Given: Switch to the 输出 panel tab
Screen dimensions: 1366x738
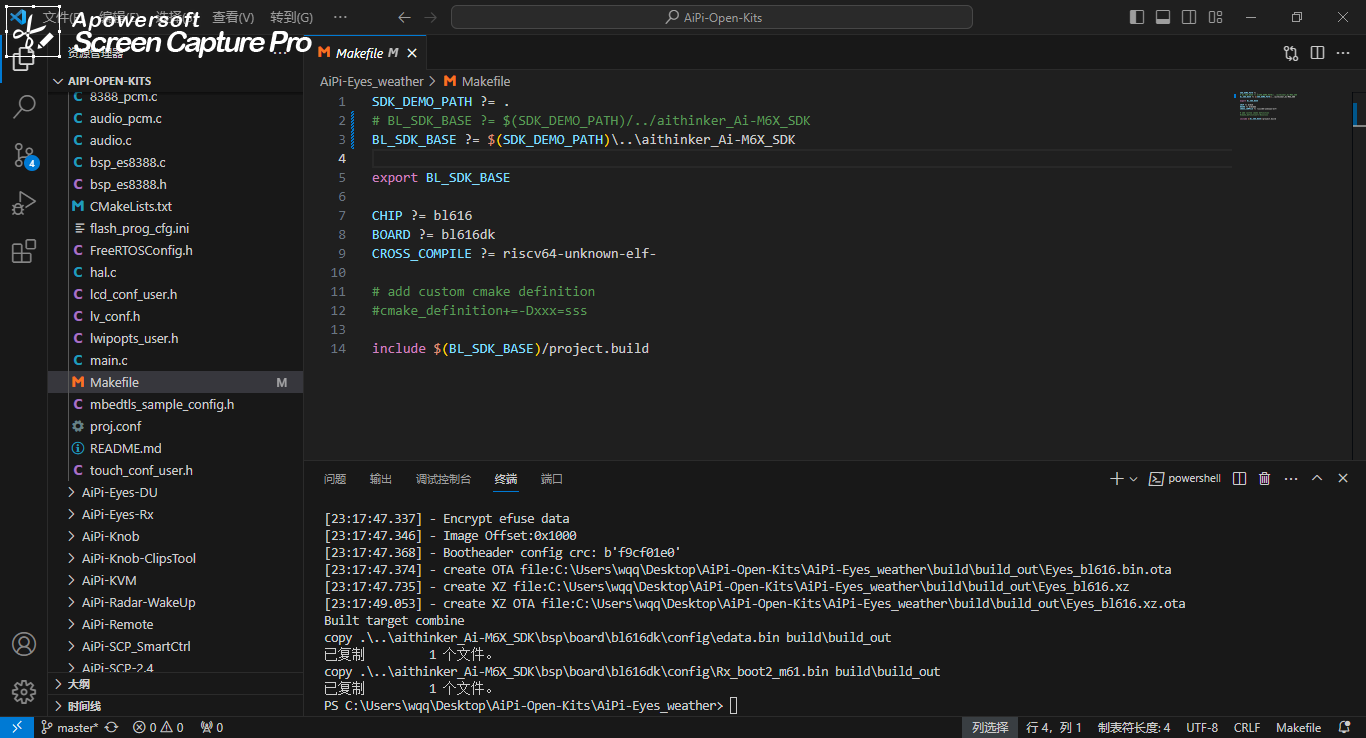Looking at the screenshot, I should pyautogui.click(x=381, y=479).
